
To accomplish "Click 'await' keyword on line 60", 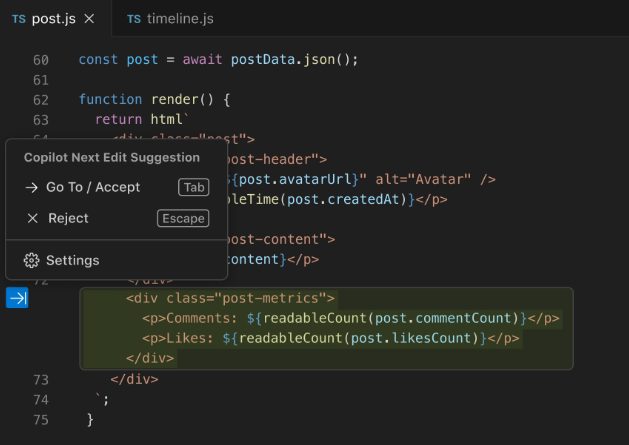I will (x=202, y=59).
